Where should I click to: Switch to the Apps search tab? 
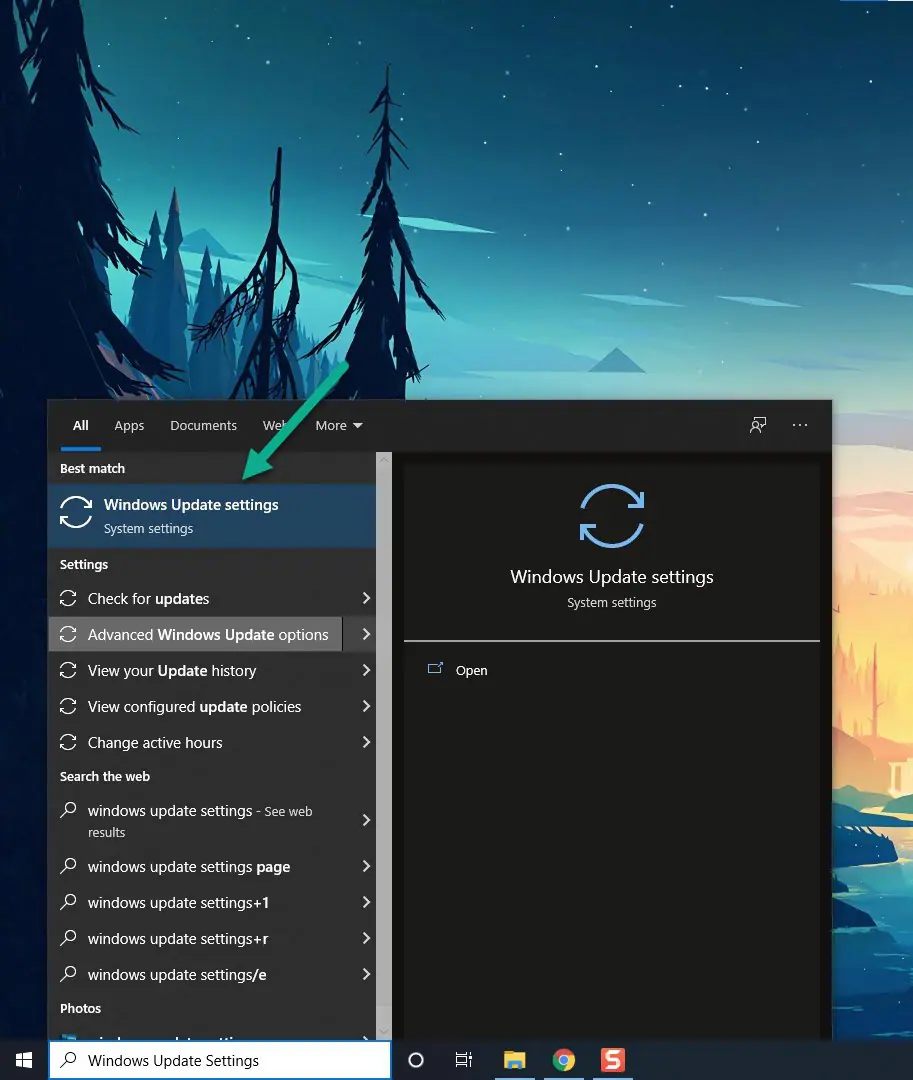tap(129, 426)
